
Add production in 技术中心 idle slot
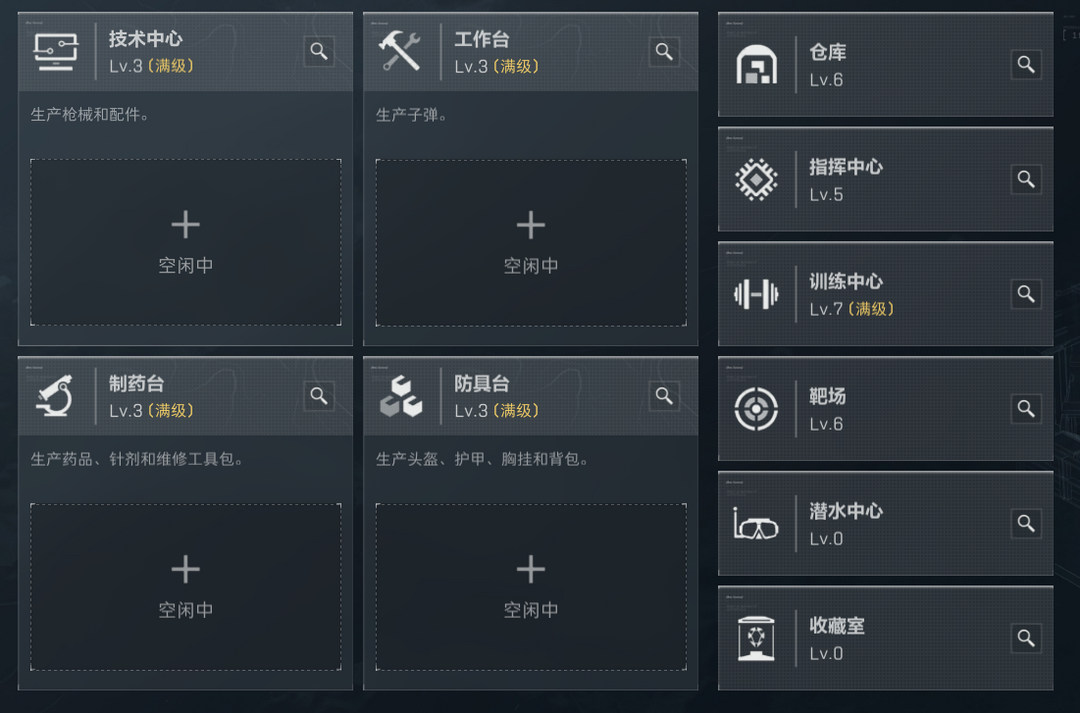point(186,242)
